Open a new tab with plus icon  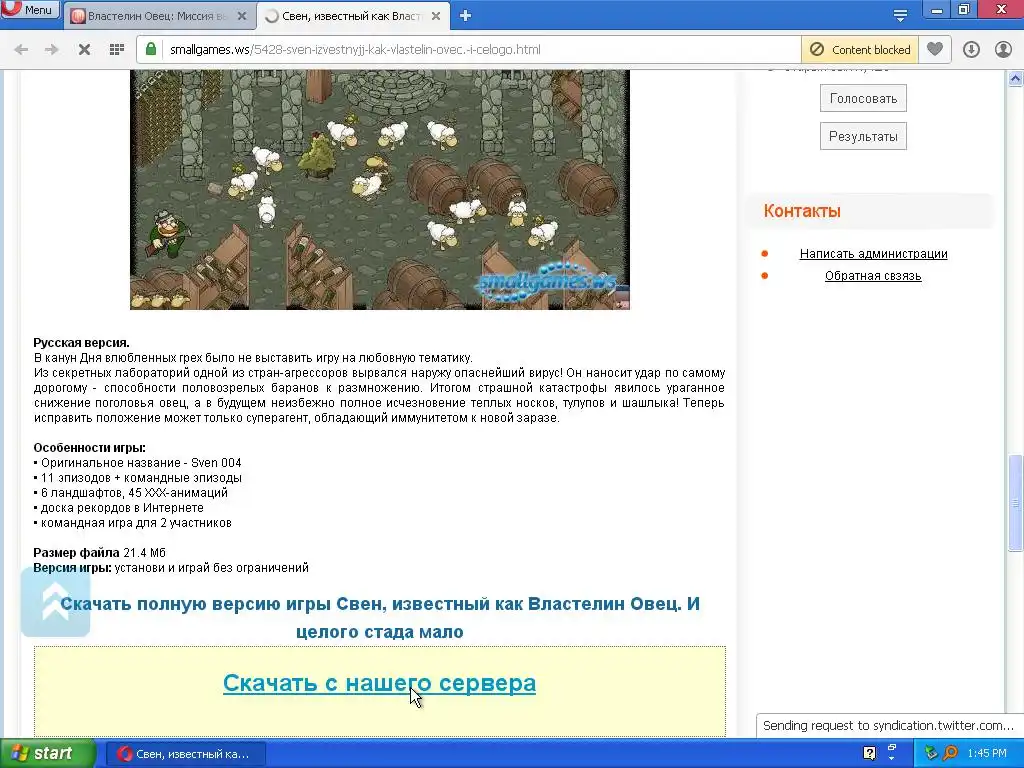pyautogui.click(x=465, y=16)
